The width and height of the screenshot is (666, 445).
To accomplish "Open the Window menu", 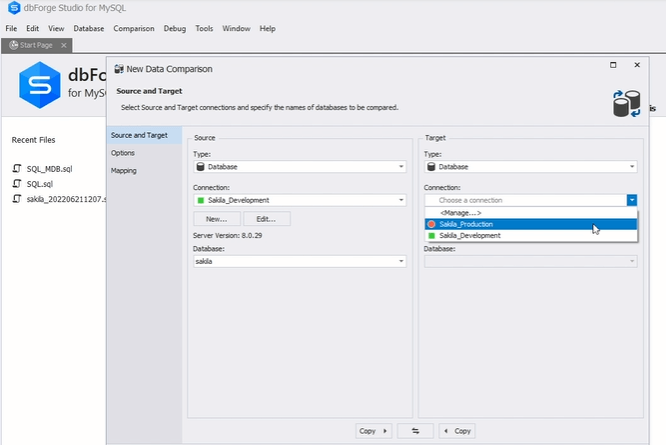I will pos(236,28).
